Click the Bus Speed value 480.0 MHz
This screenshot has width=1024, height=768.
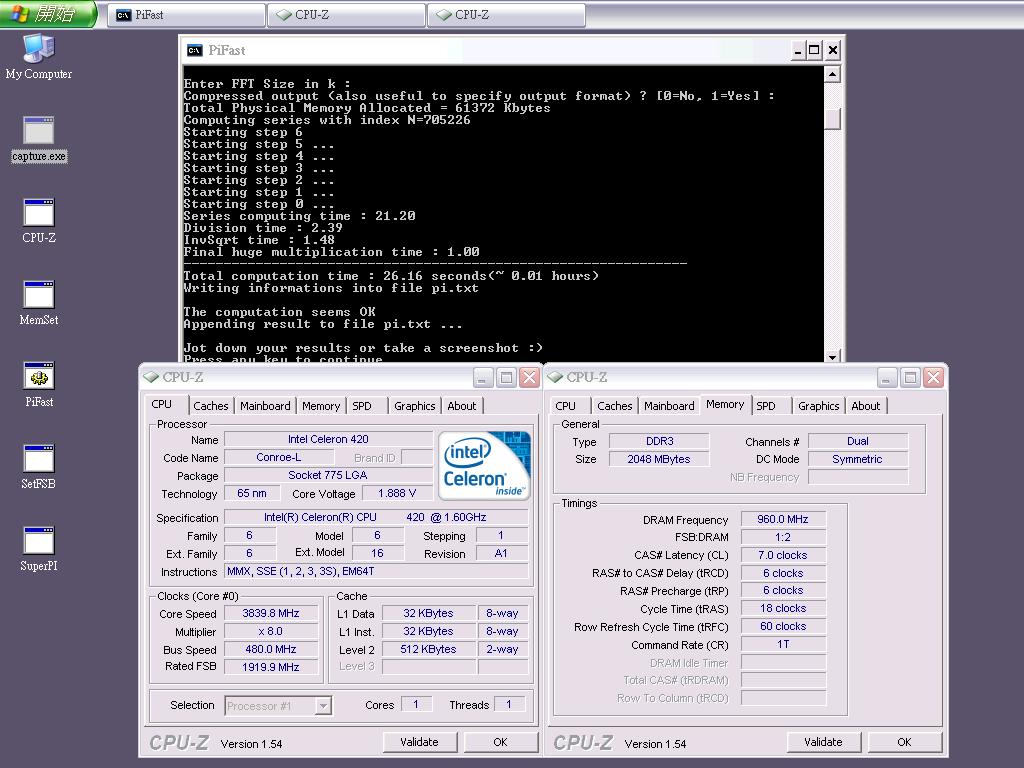(x=271, y=649)
